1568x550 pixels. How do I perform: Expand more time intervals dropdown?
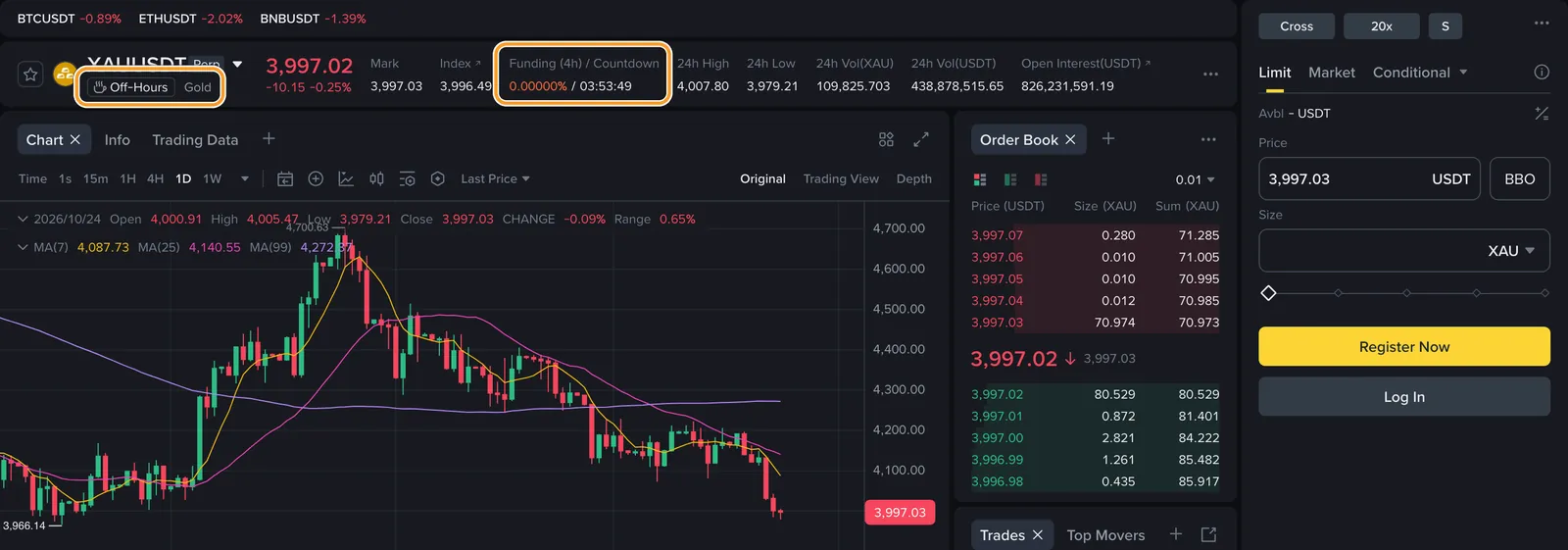coord(245,178)
